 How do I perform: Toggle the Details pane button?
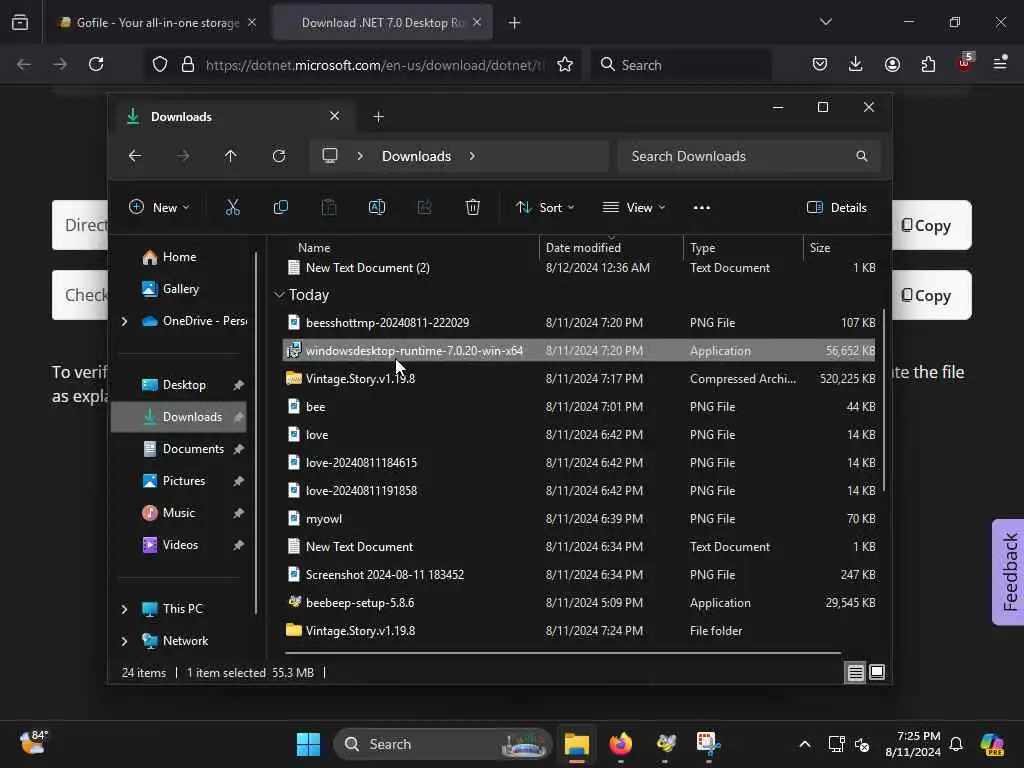[x=837, y=208]
